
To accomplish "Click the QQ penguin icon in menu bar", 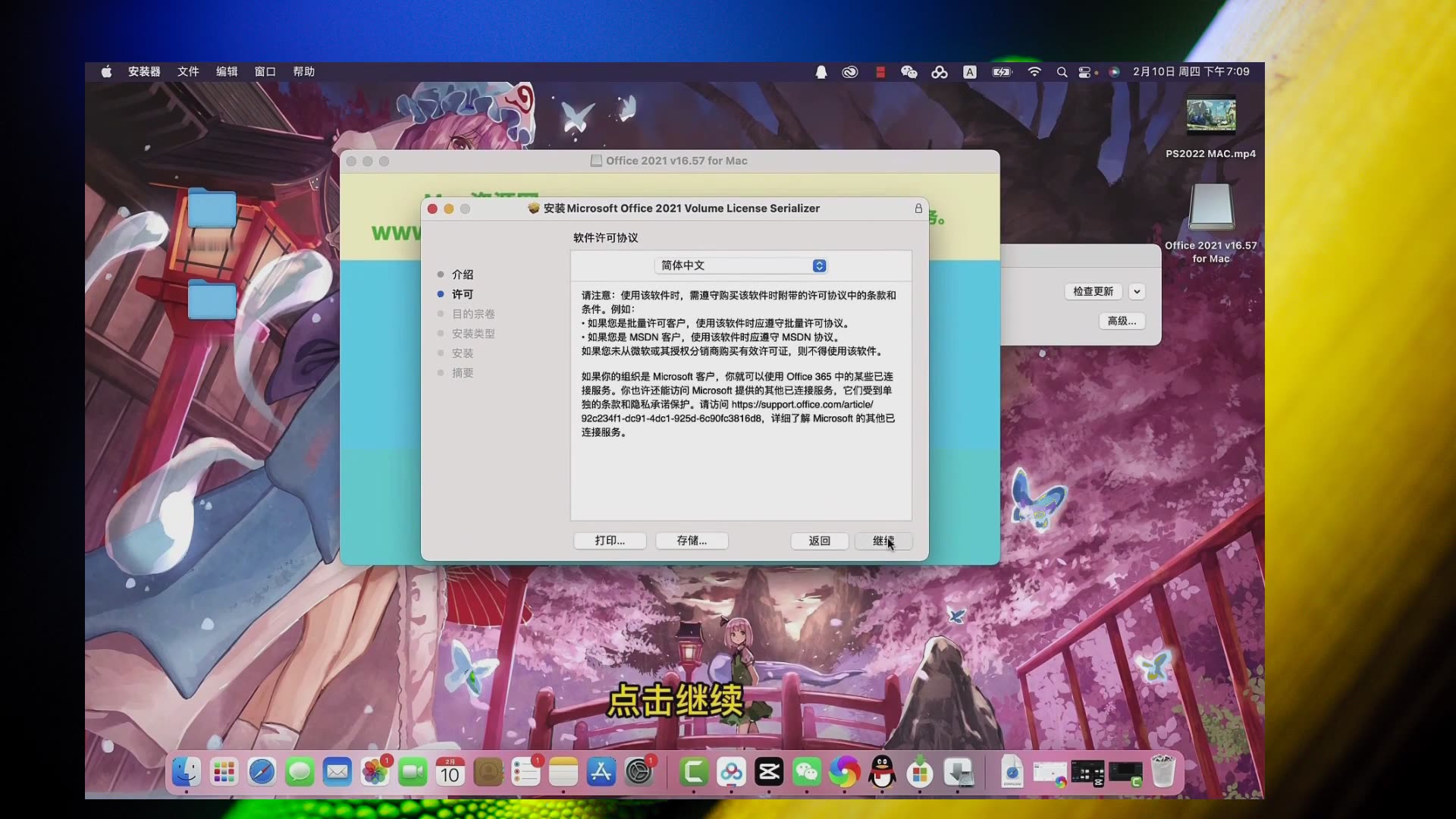I will (821, 72).
